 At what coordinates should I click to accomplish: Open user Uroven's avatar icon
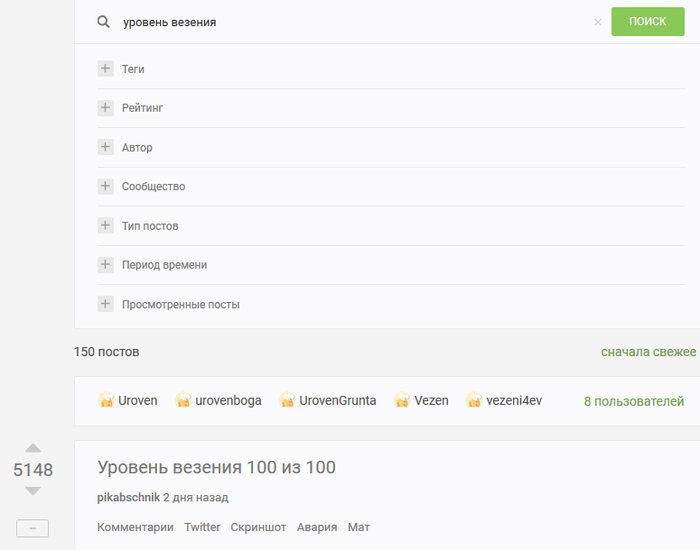(x=106, y=401)
